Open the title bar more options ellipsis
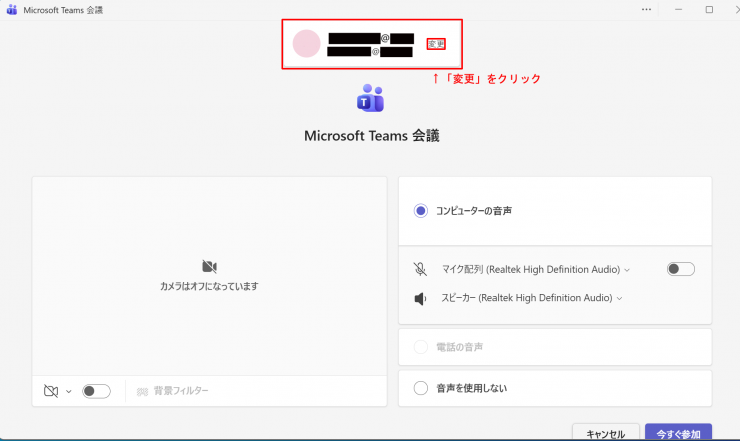This screenshot has width=740, height=441. pyautogui.click(x=648, y=9)
